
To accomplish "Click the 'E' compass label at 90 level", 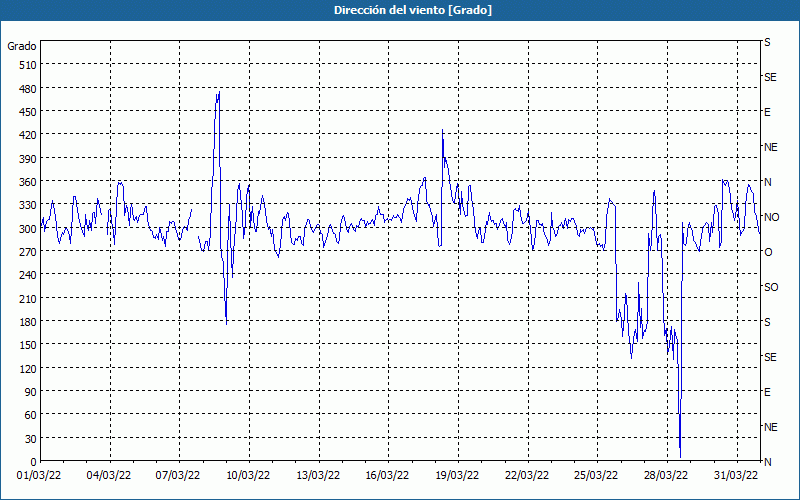I will pyautogui.click(x=767, y=392).
